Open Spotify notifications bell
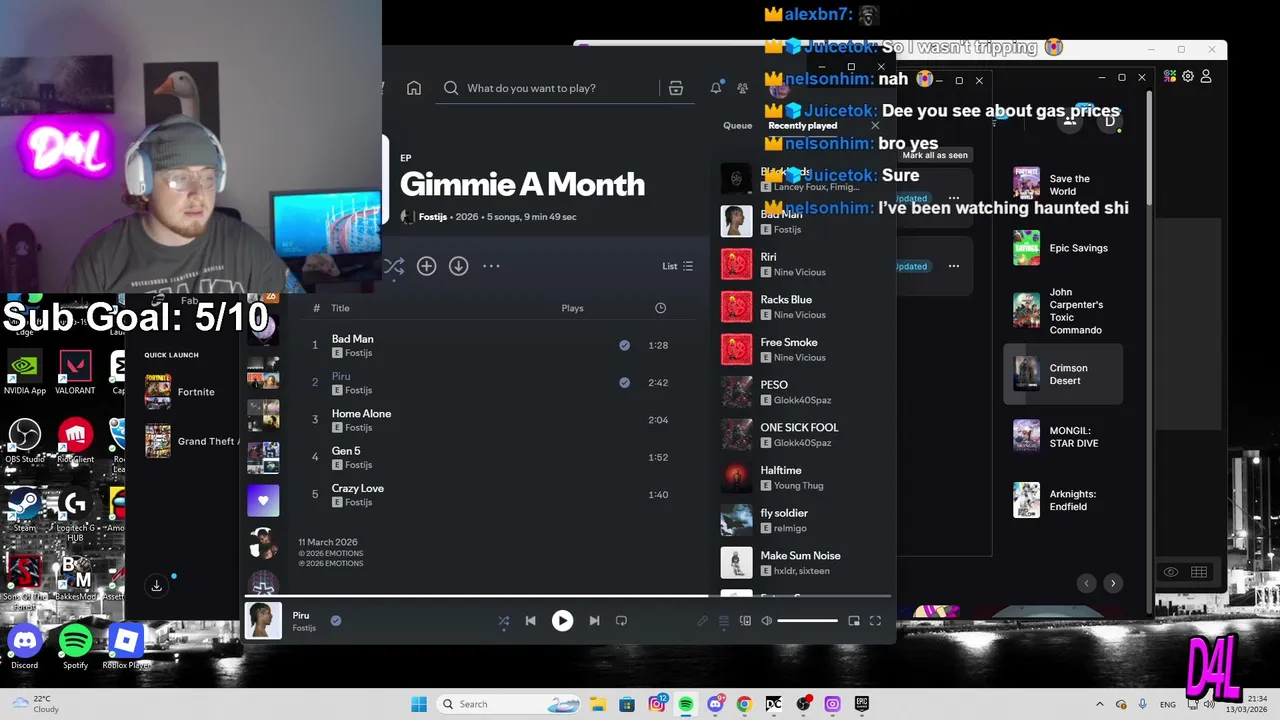Viewport: 1280px width, 720px height. (x=716, y=88)
